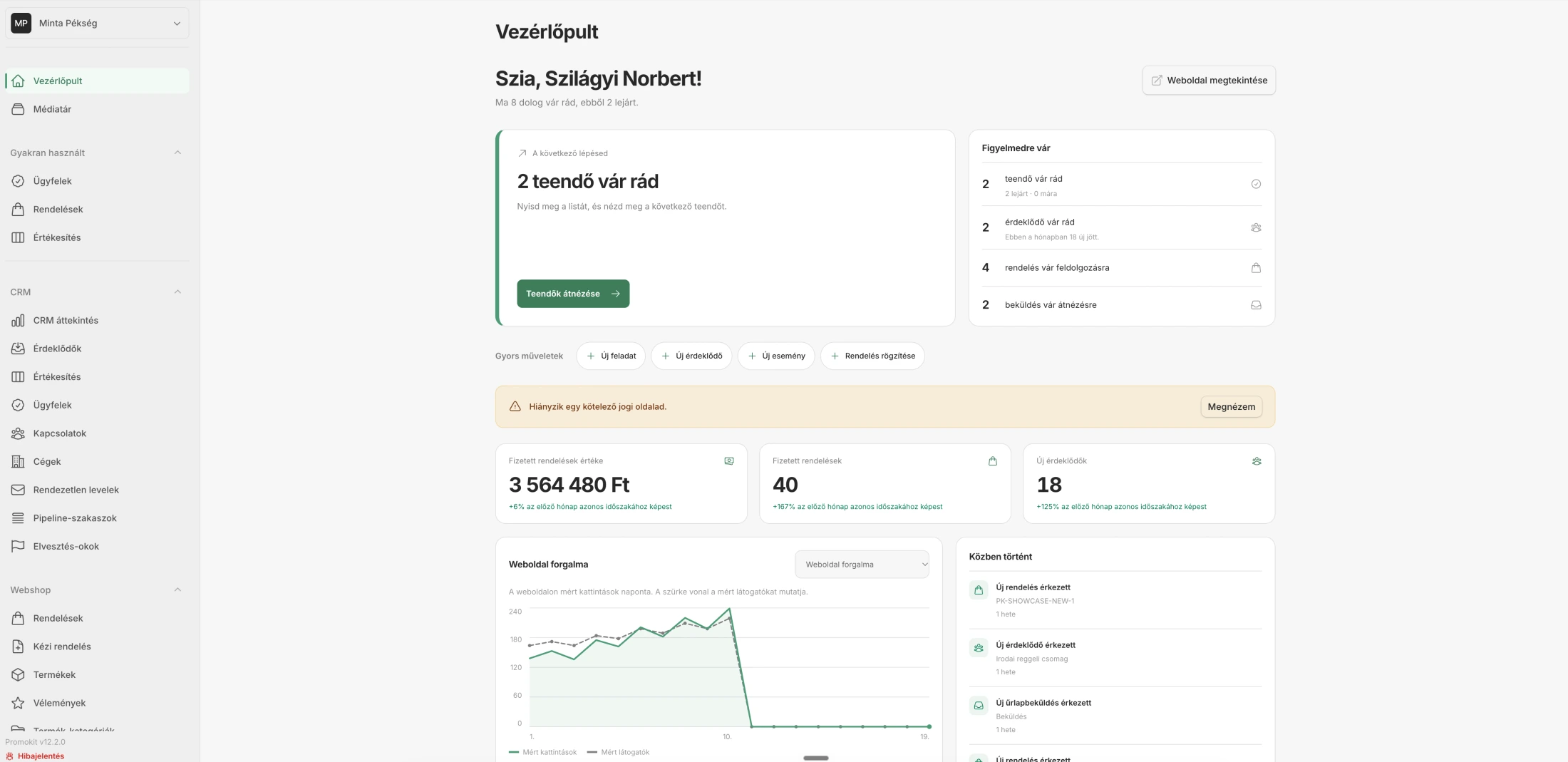The width and height of the screenshot is (1568, 762).
Task: Click the Rendezetlen levelek envelope icon
Action: [19, 490]
